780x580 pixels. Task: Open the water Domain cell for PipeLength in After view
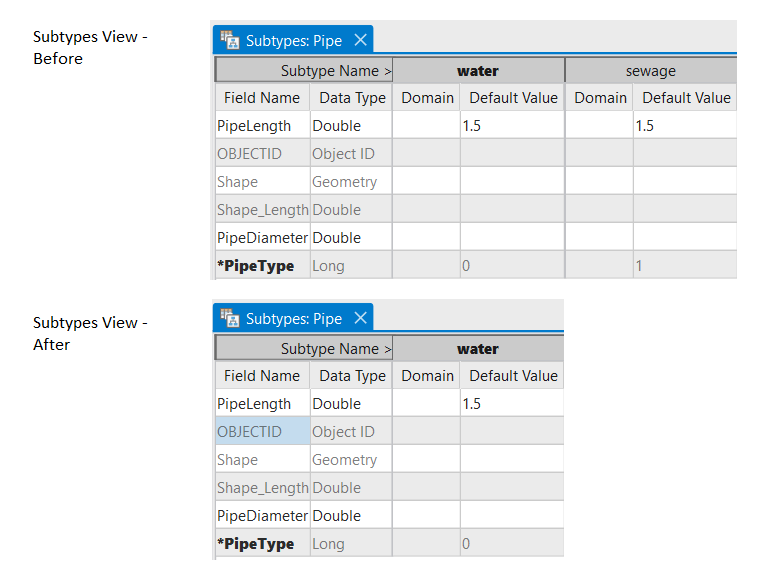tap(426, 404)
